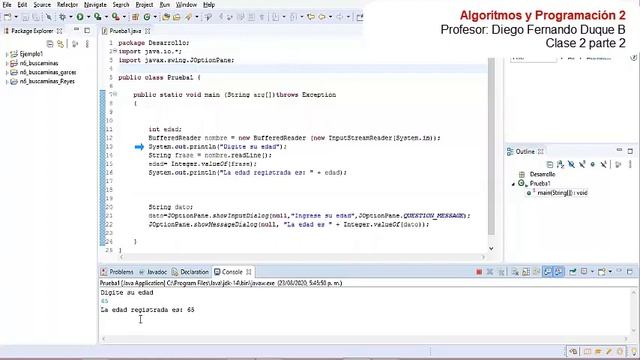Expand the n6_buscaminas project
The image size is (640, 360).
click(7, 63)
